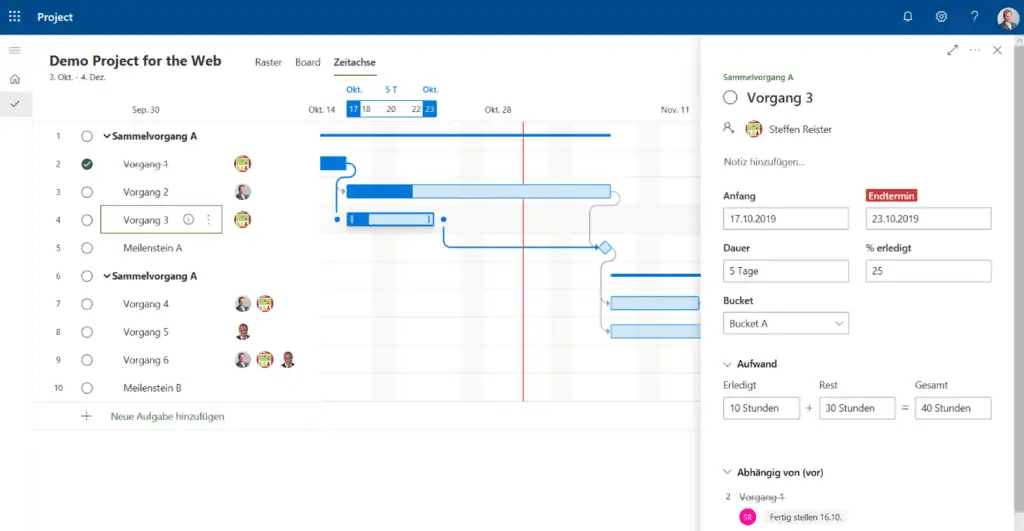This screenshot has width=1024, height=531.
Task: Collapse the Aufwand section
Action: [727, 365]
